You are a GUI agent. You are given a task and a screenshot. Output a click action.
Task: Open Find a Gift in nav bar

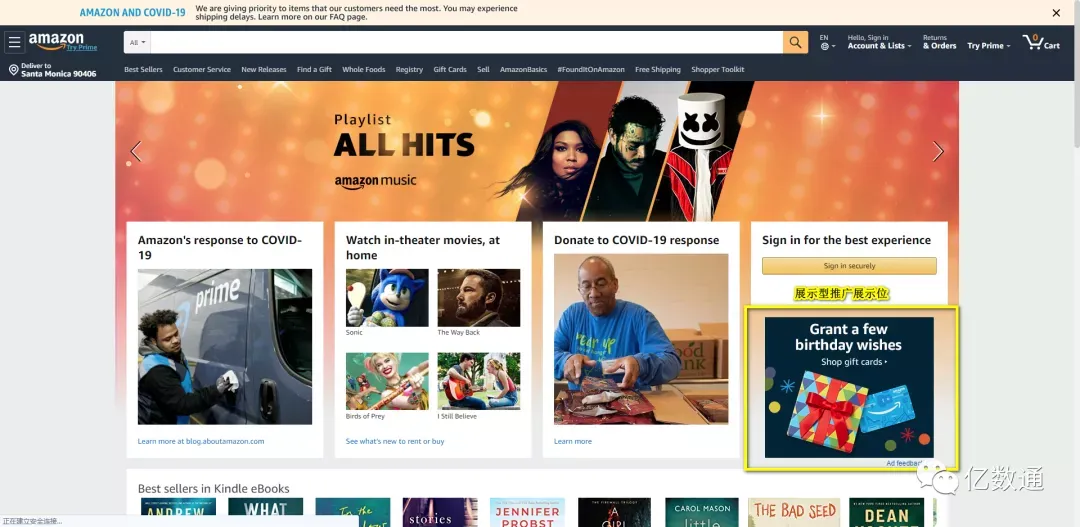coord(314,70)
